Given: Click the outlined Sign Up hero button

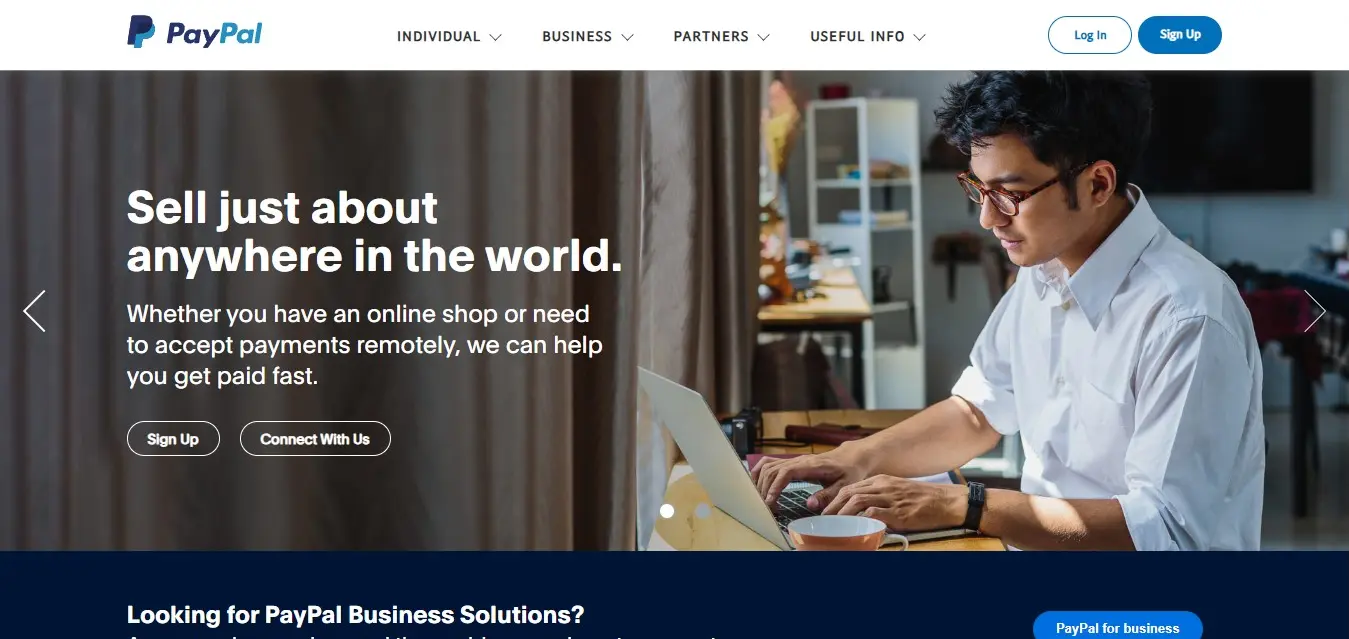Looking at the screenshot, I should tap(173, 439).
